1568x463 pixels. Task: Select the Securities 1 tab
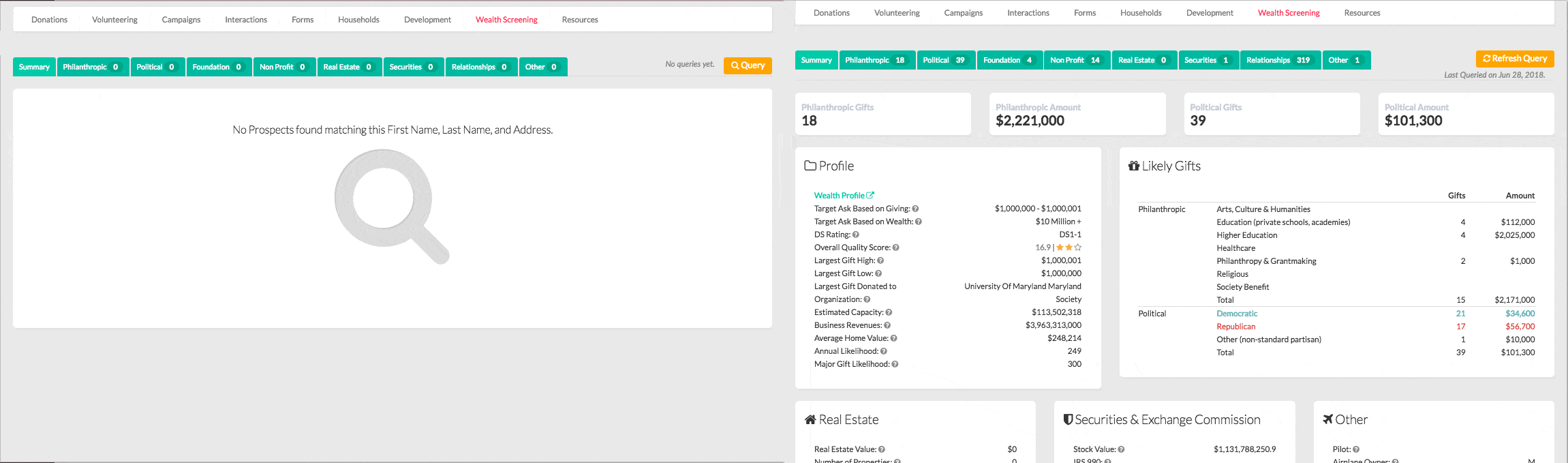click(1208, 60)
